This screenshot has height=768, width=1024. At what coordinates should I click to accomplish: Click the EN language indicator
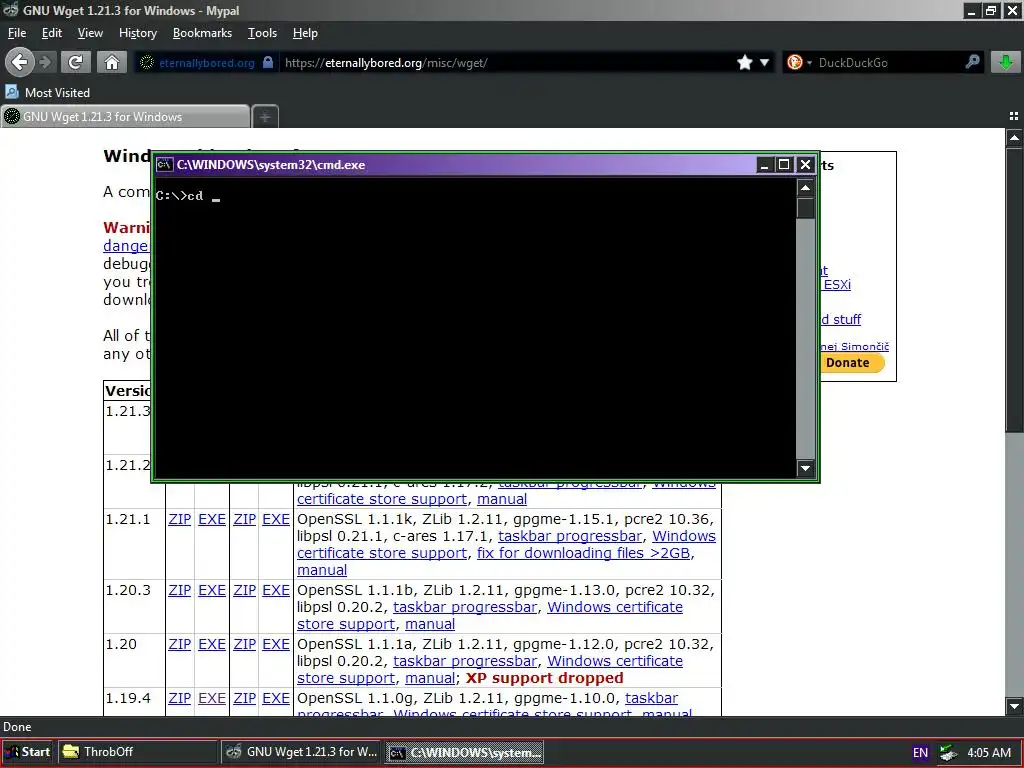coord(920,752)
